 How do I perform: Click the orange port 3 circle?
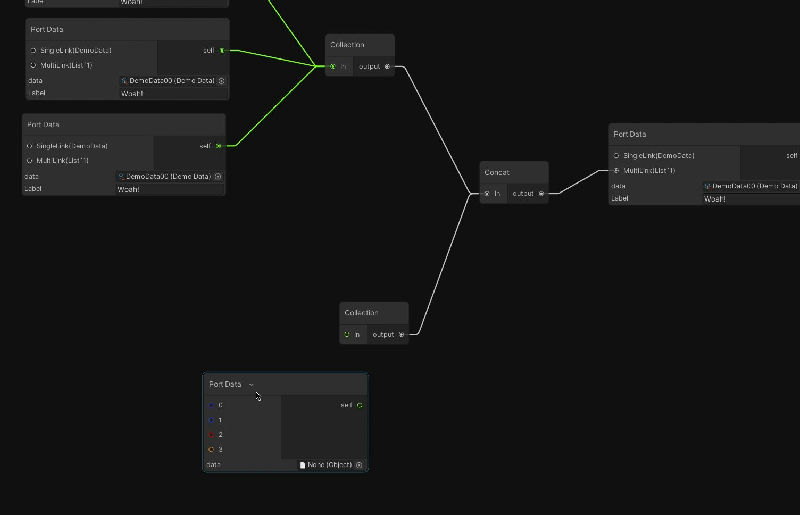point(211,450)
